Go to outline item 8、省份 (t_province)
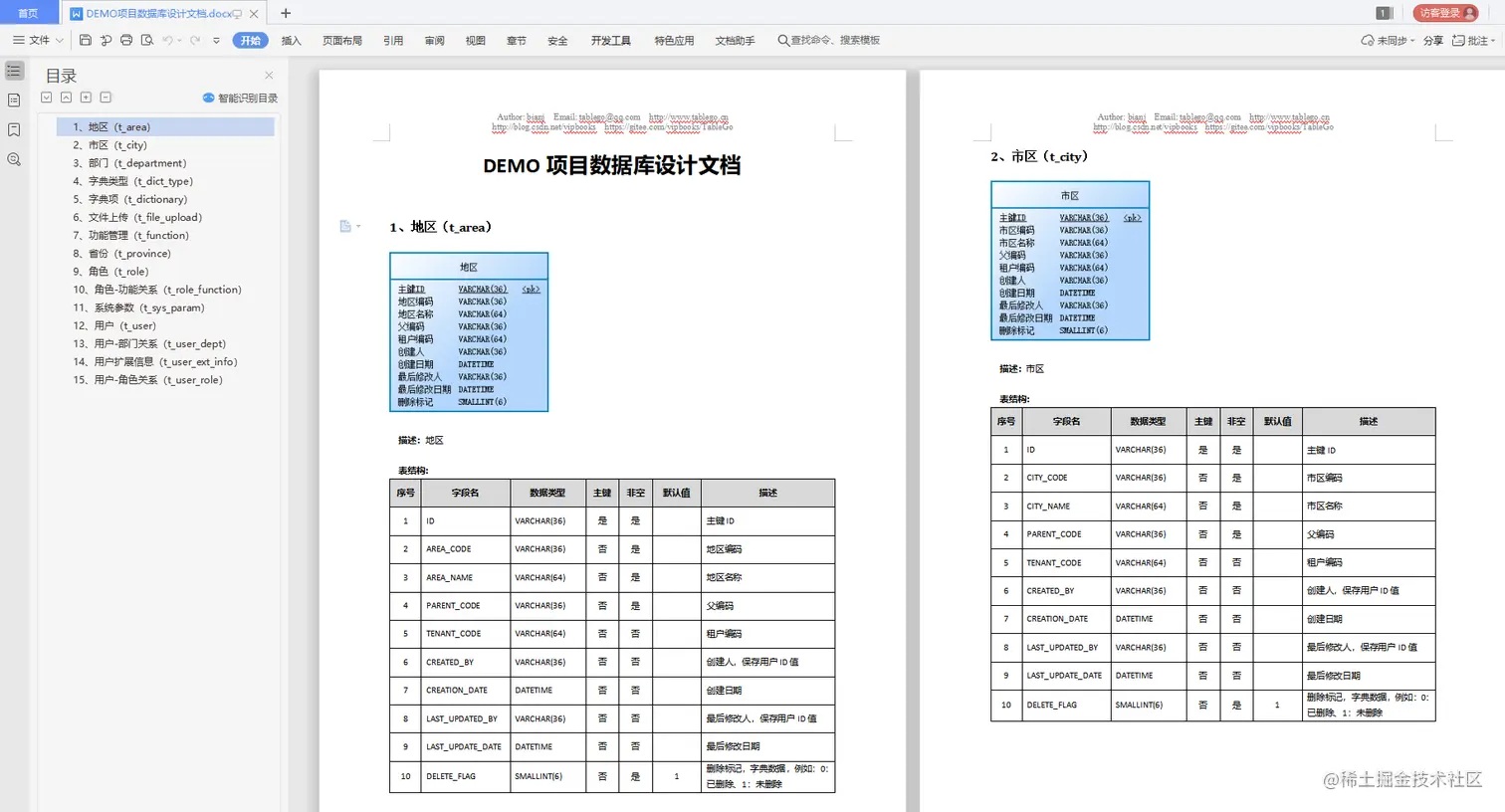This screenshot has height=812, width=1505. 121,254
